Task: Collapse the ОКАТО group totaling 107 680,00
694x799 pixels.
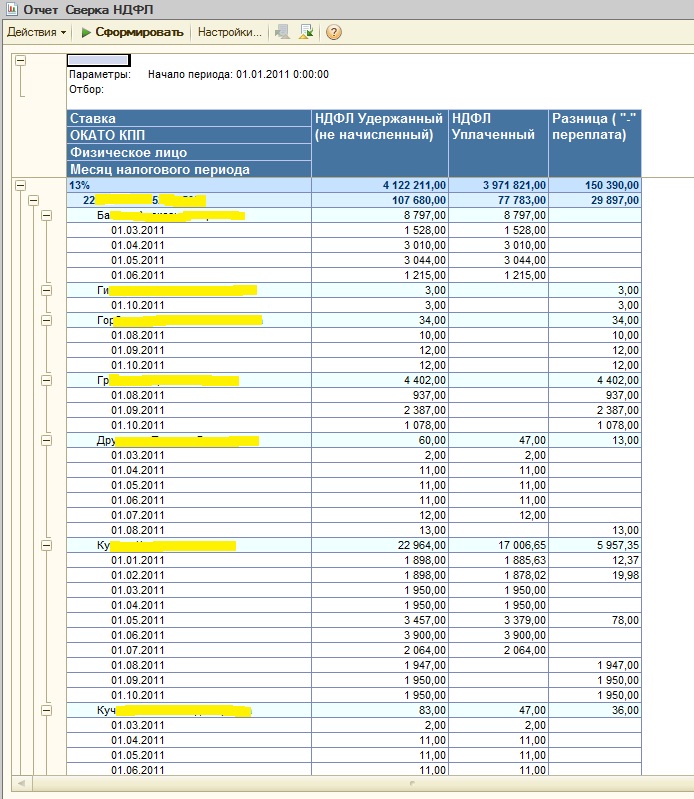Action: click(34, 200)
